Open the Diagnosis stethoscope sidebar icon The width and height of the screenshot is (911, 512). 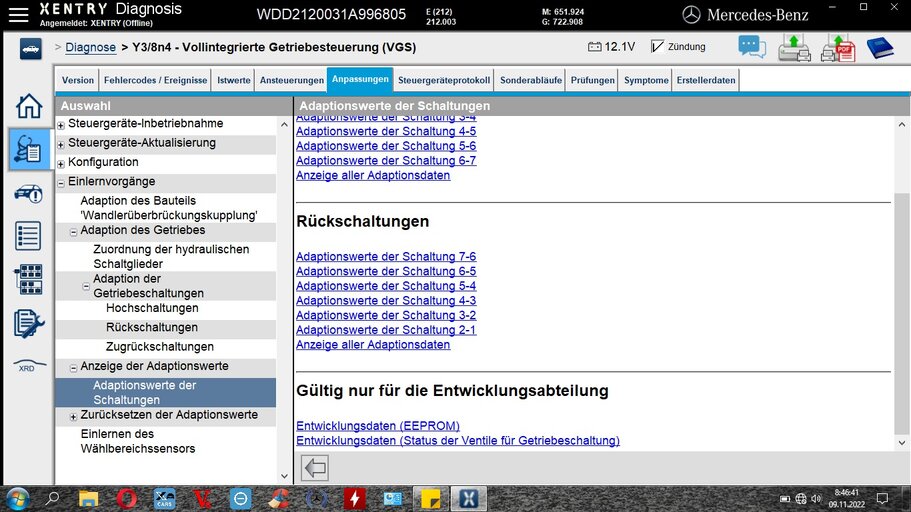pos(28,149)
